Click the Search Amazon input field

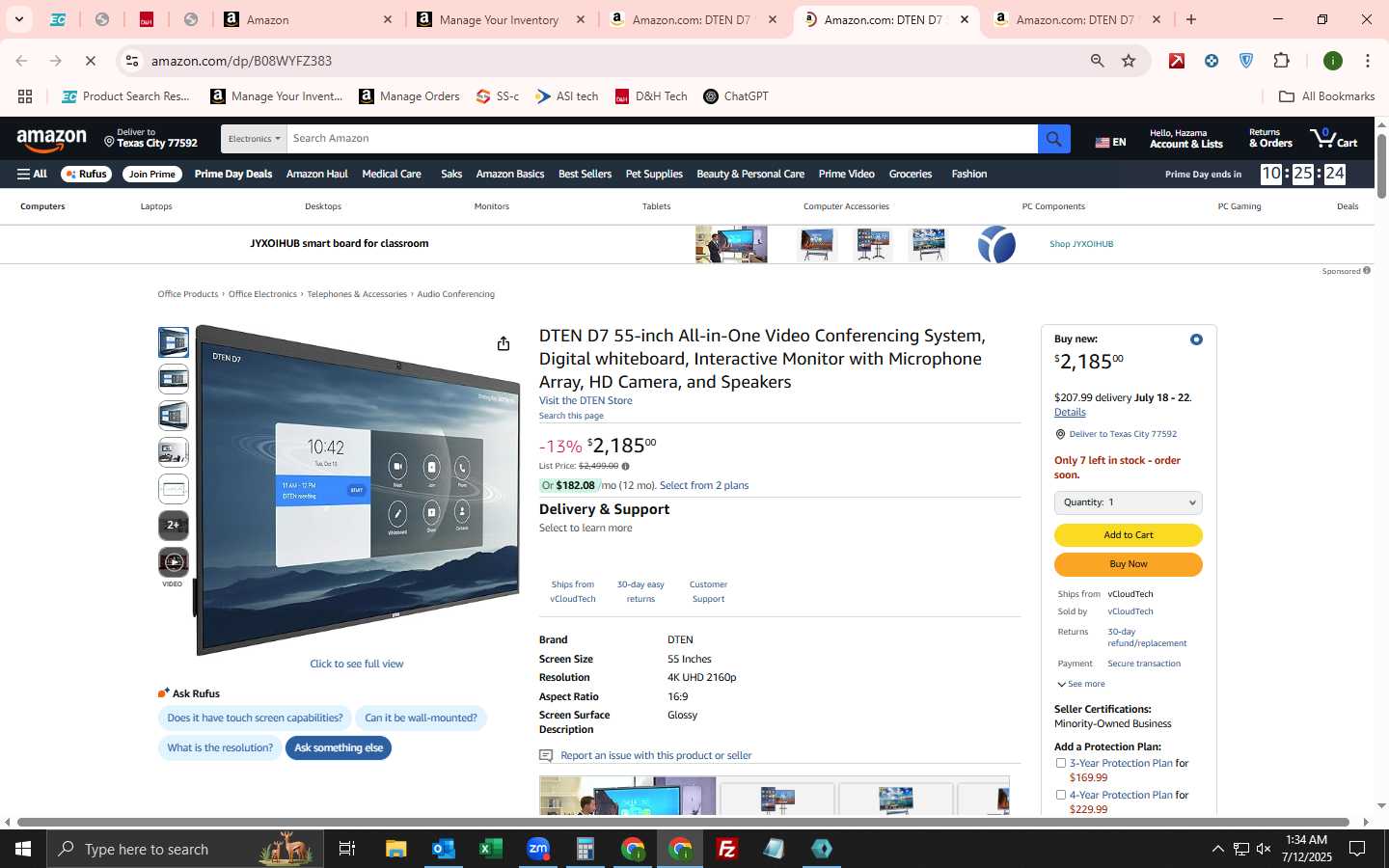pos(662,139)
